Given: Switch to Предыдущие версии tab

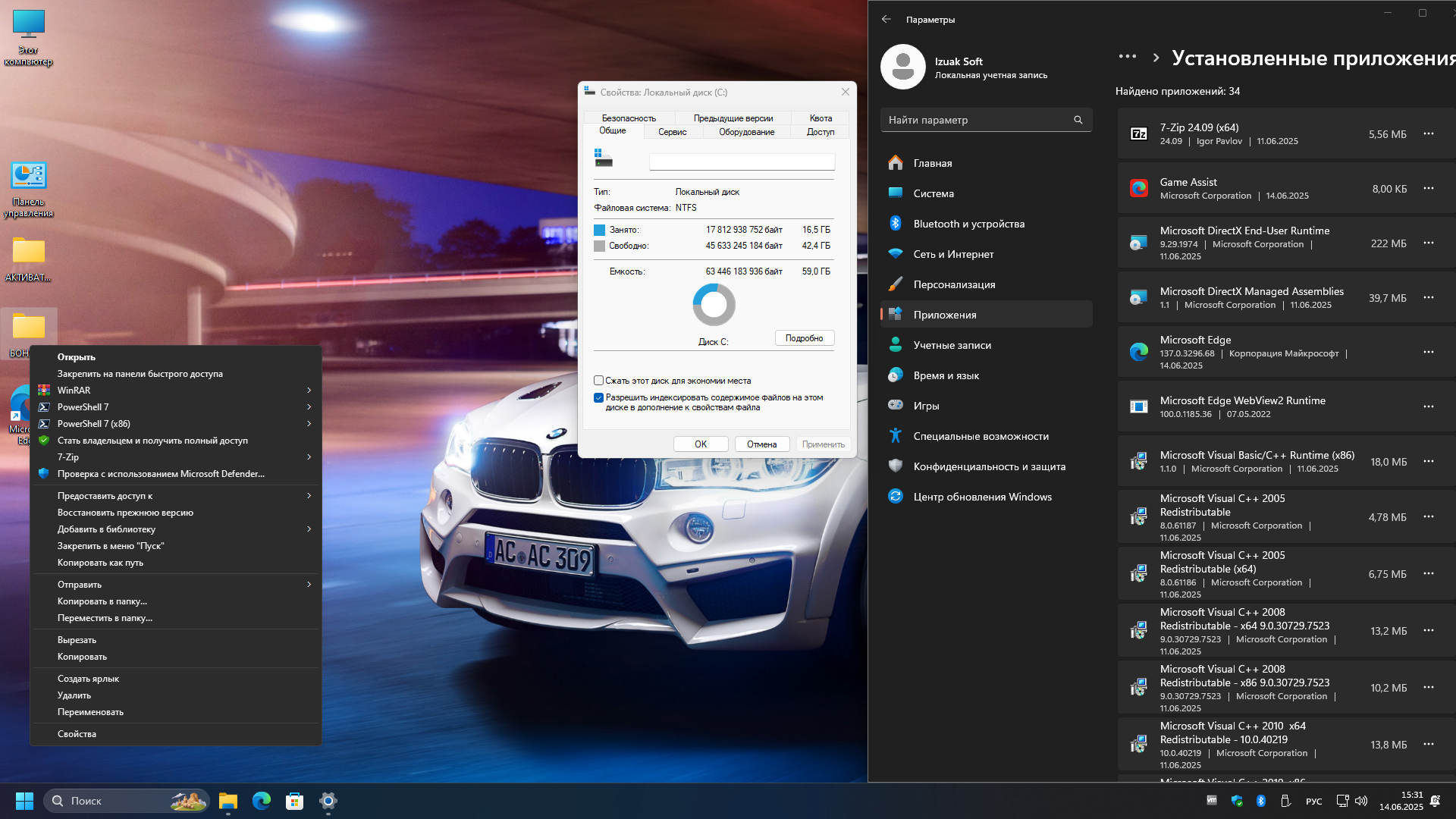Looking at the screenshot, I should [733, 118].
